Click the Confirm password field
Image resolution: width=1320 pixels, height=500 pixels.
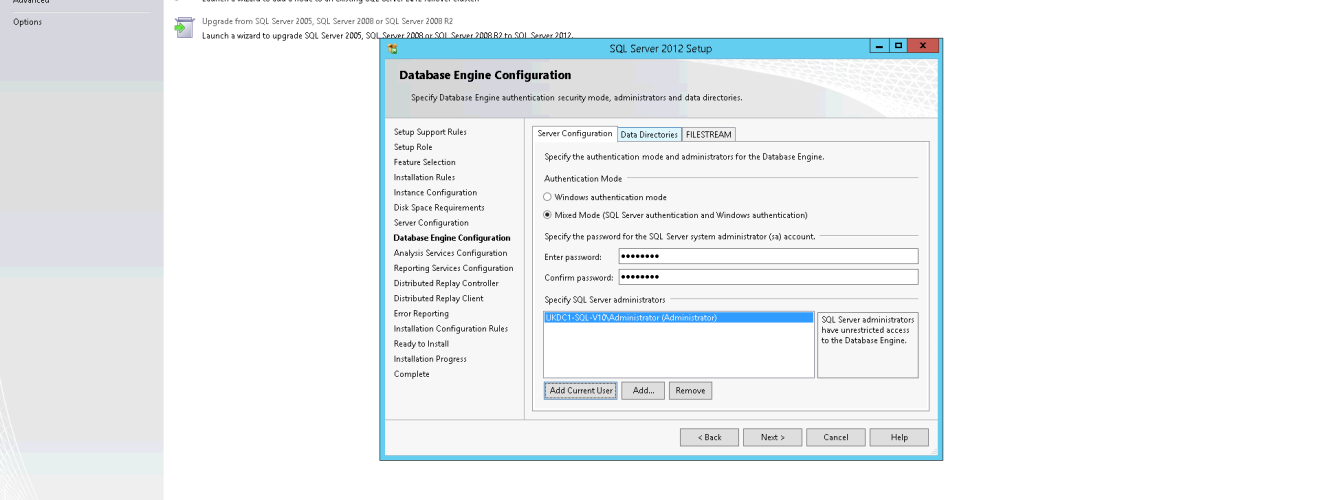click(x=768, y=278)
